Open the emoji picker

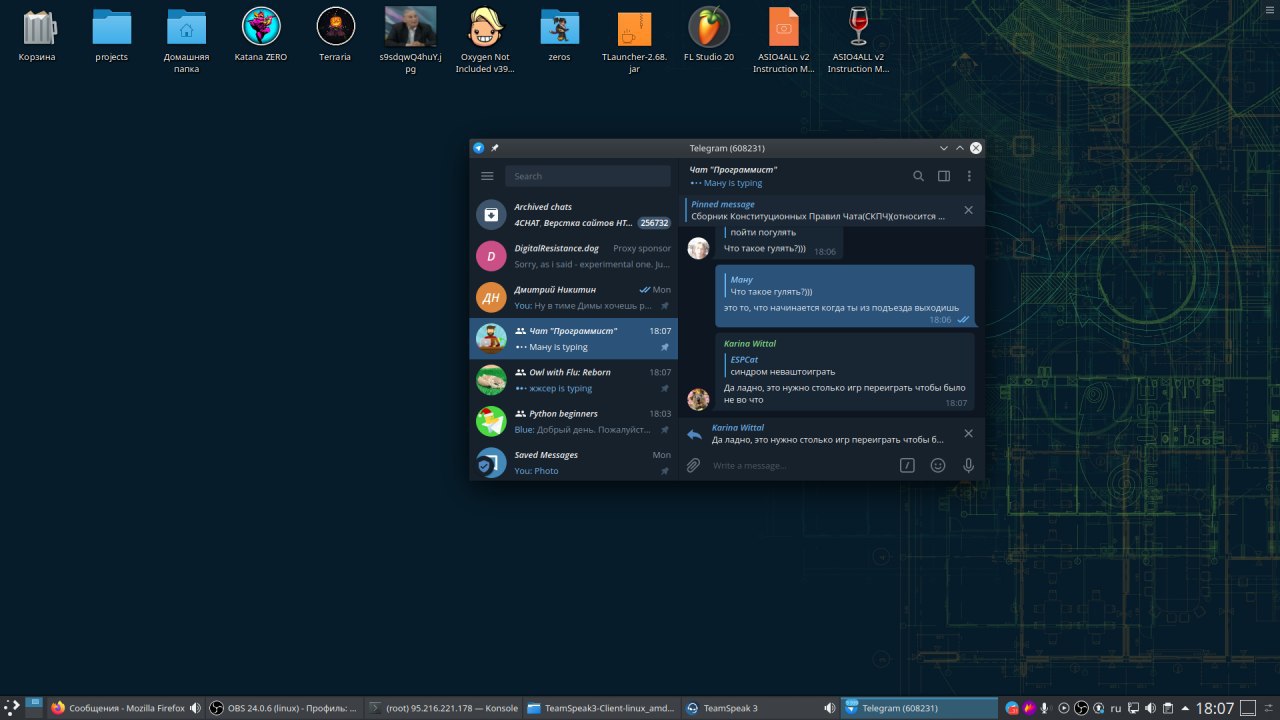pyautogui.click(x=938, y=465)
